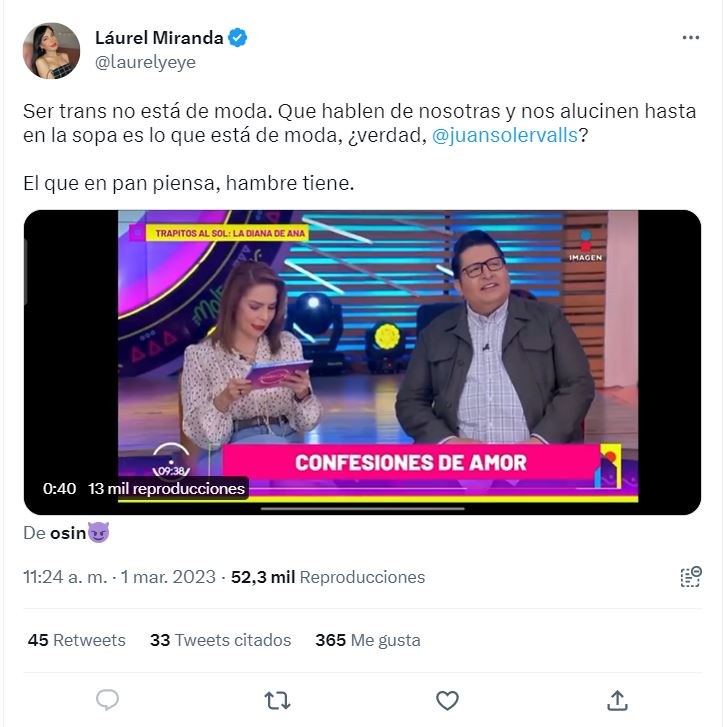Visit the @laurelyeye handle
The height and width of the screenshot is (727, 724).
coord(145,62)
